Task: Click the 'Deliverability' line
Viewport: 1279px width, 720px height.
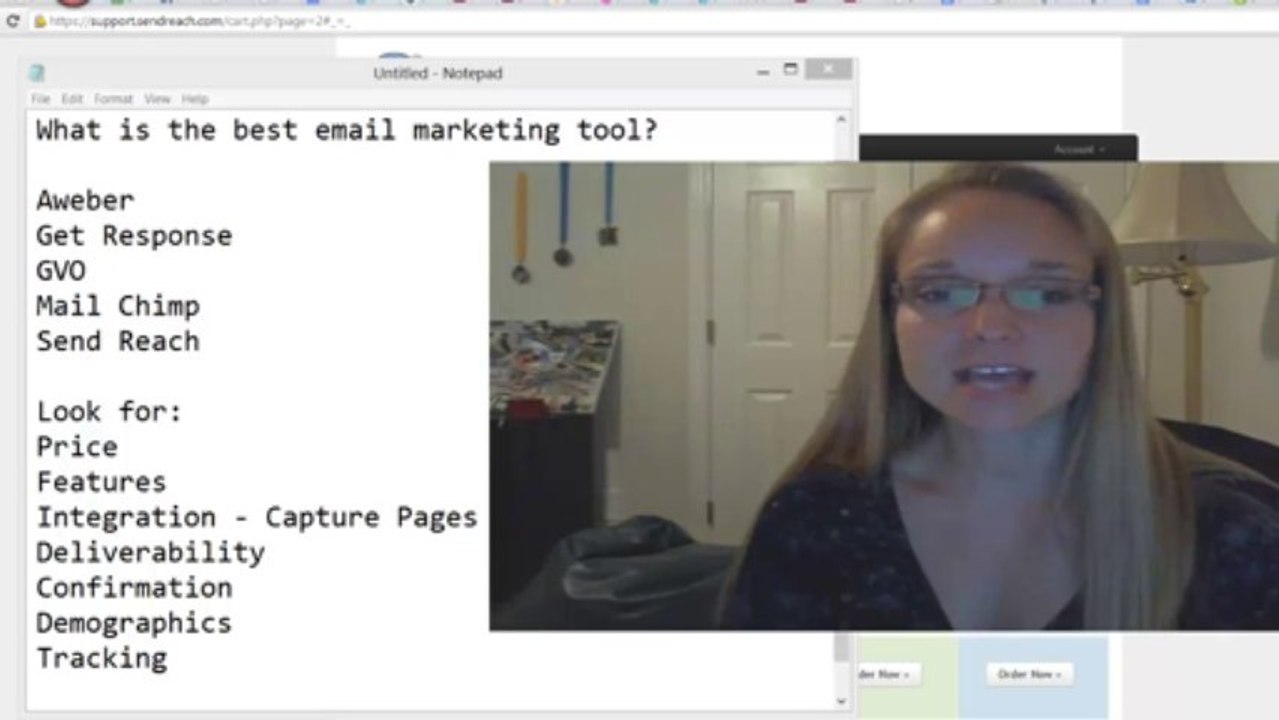Action: pos(150,552)
